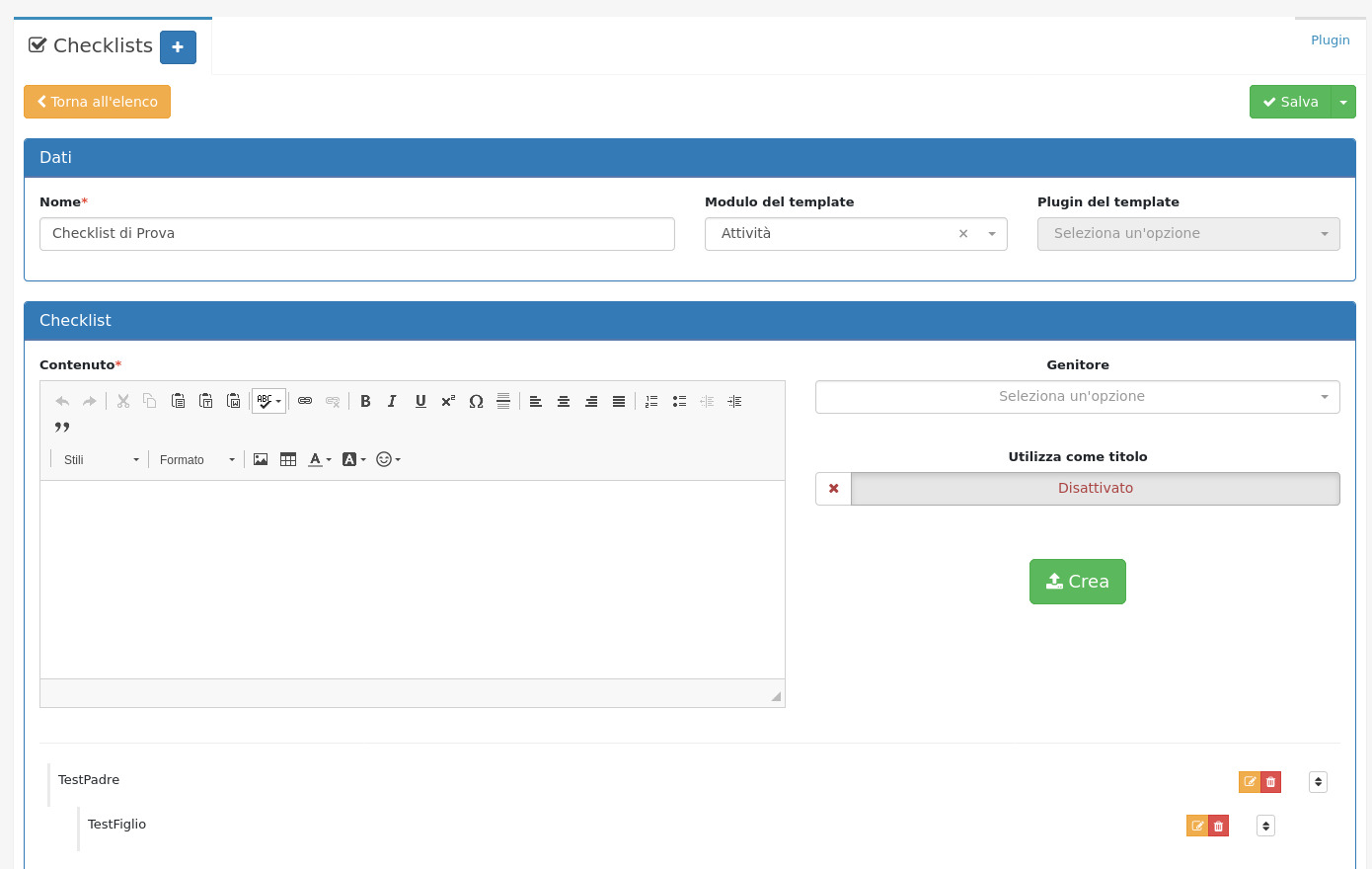This screenshot has height=869, width=1372.
Task: Open the Plugin del template dropdown
Action: click(1188, 234)
